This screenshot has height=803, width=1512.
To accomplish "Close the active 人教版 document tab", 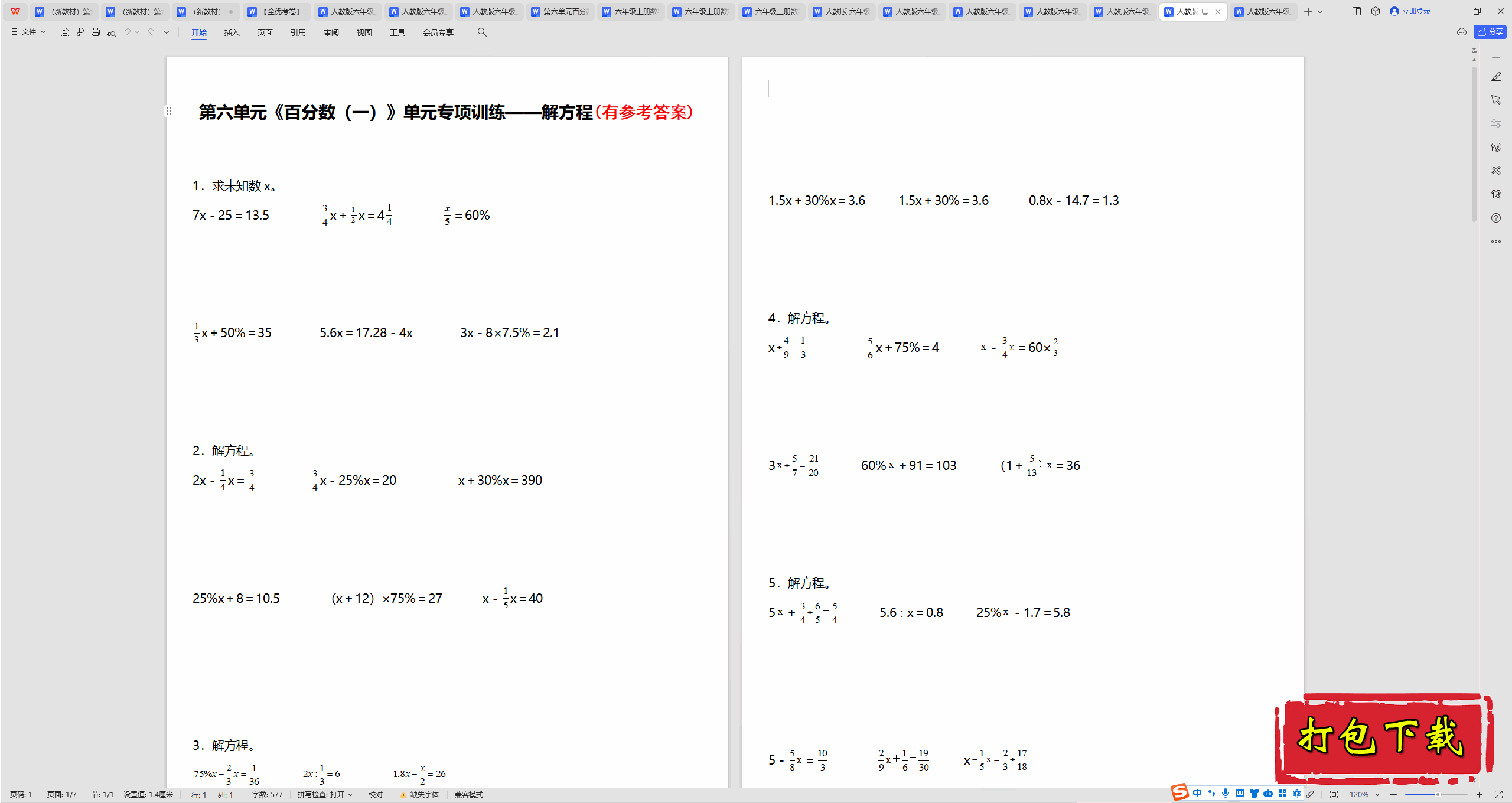I will click(1218, 12).
